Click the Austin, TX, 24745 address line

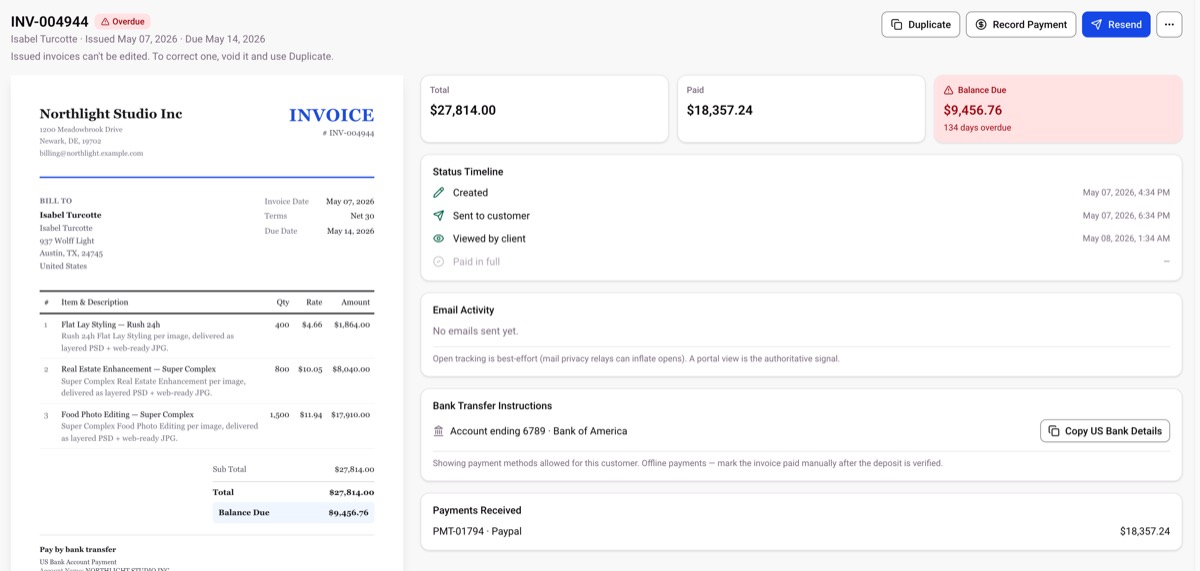coord(71,253)
